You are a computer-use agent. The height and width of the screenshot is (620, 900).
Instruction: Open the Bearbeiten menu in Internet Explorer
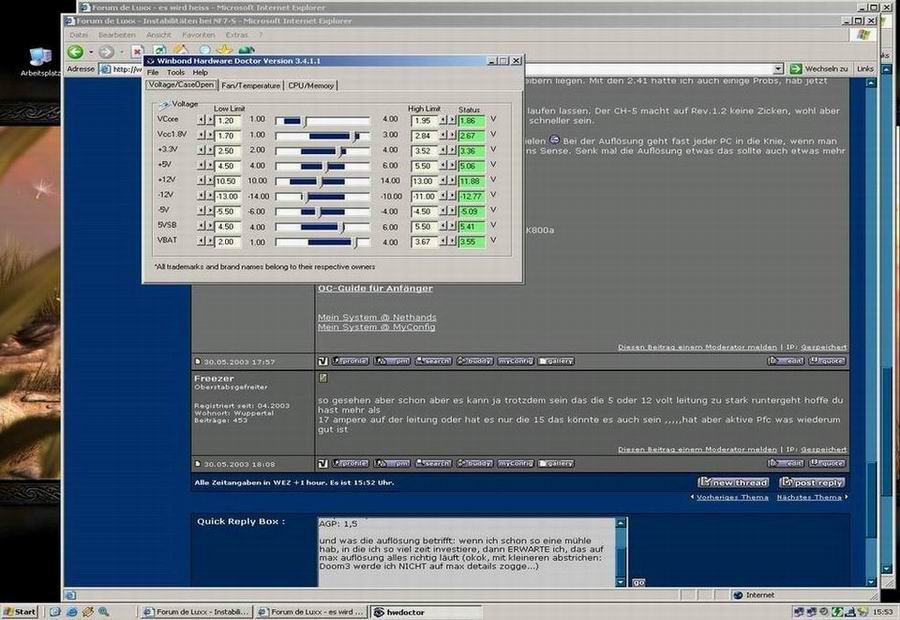117,35
